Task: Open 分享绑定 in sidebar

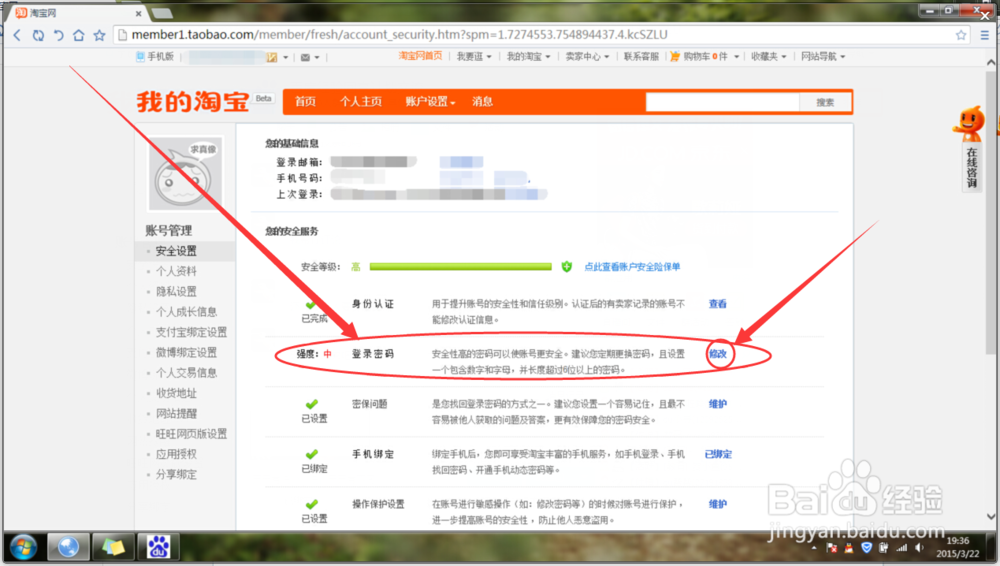Action: [x=176, y=475]
